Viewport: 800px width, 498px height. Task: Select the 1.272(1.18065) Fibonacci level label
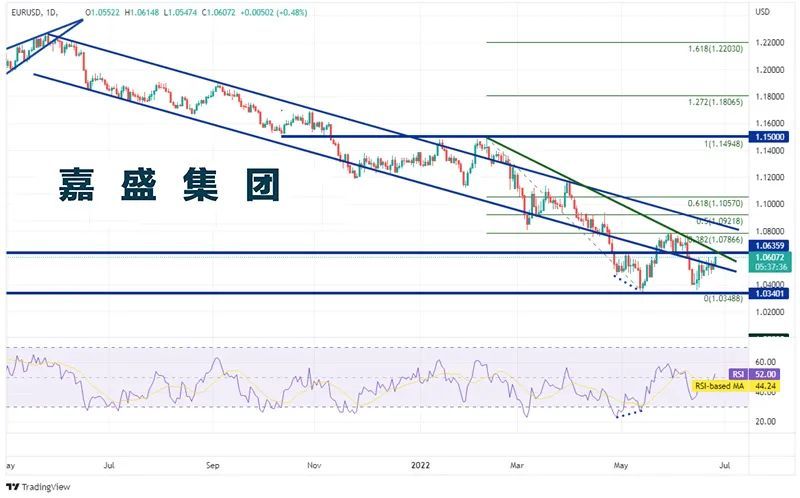point(715,102)
